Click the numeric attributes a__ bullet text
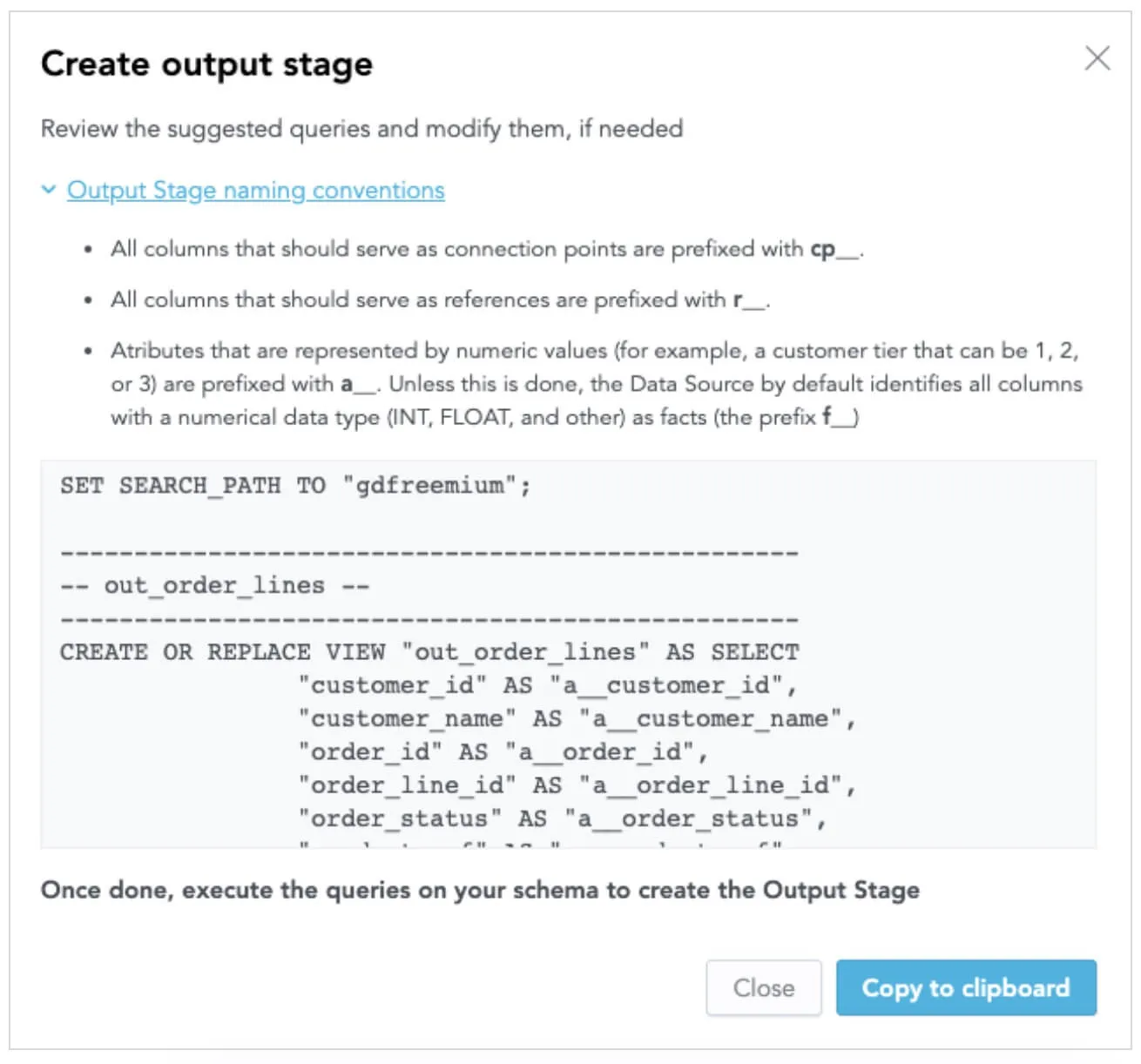 tap(596, 384)
